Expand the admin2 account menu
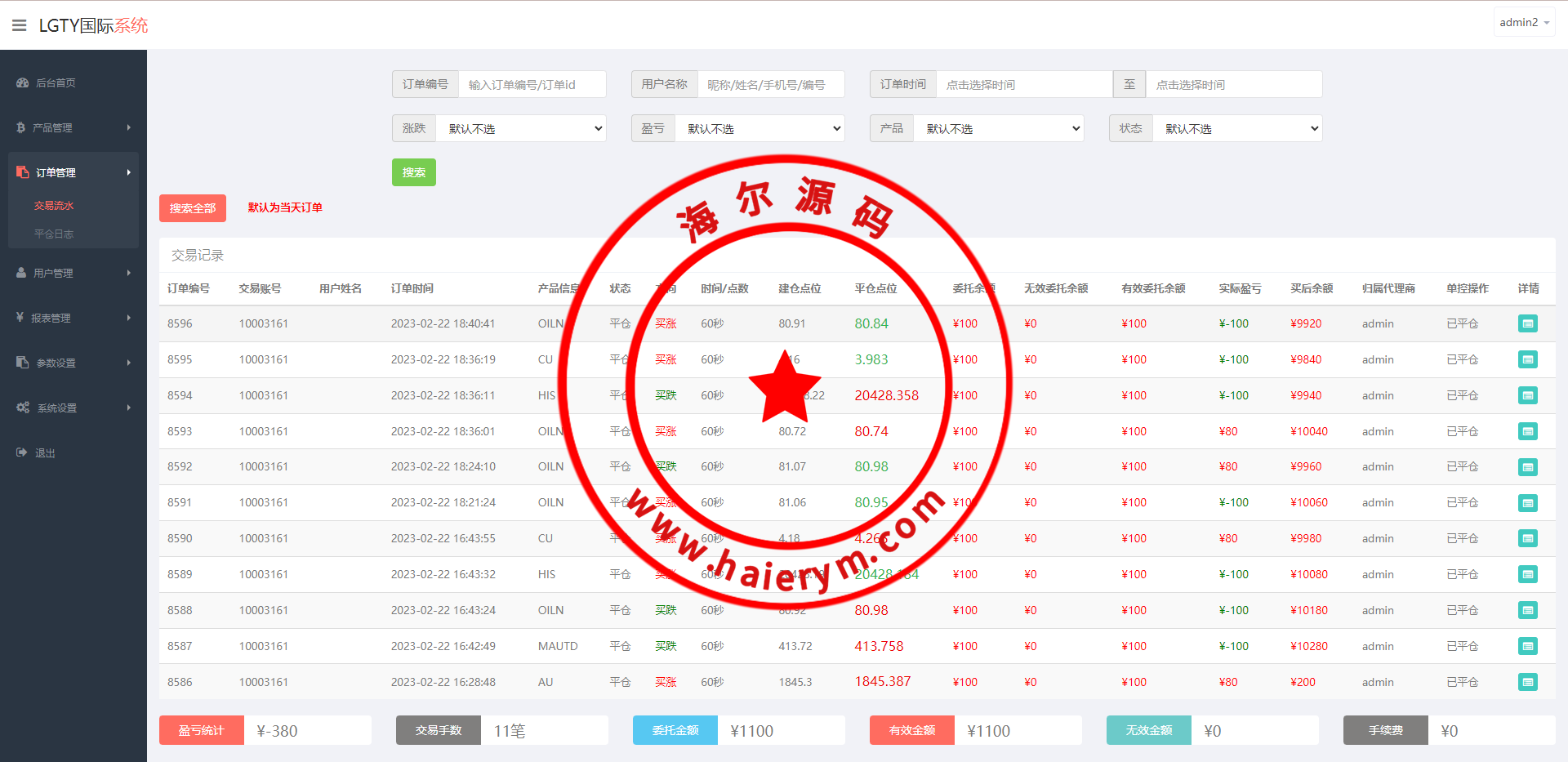 tap(1523, 23)
